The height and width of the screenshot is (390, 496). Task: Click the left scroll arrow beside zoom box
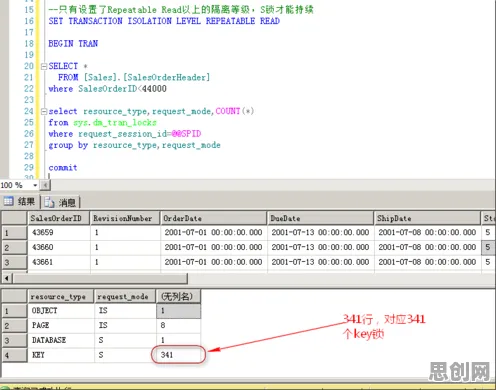(x=45, y=185)
